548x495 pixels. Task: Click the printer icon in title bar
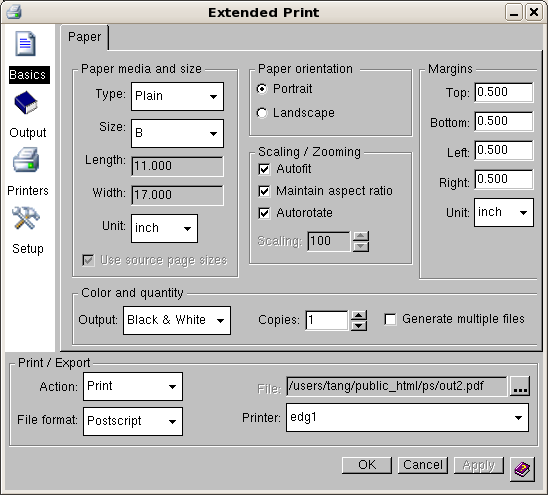click(x=14, y=12)
